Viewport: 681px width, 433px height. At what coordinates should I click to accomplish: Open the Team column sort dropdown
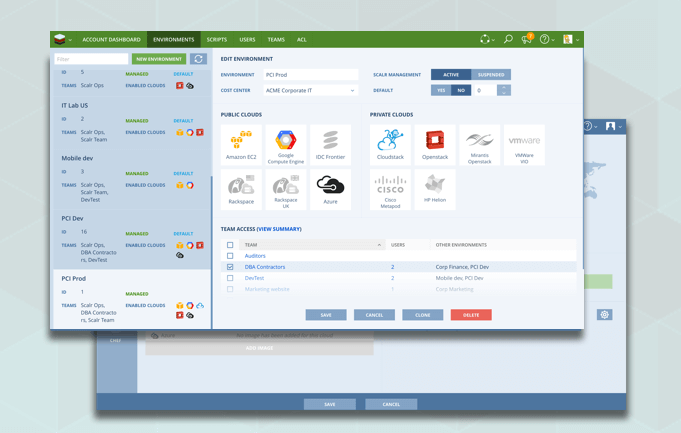click(379, 245)
